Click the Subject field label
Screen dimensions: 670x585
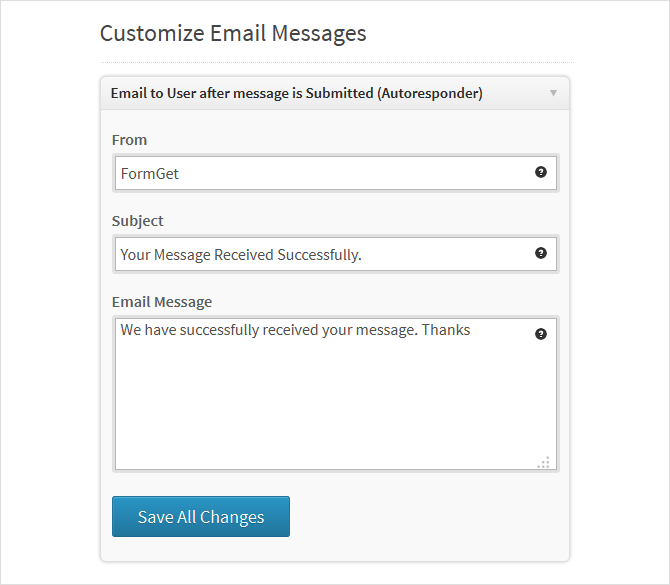pos(138,221)
